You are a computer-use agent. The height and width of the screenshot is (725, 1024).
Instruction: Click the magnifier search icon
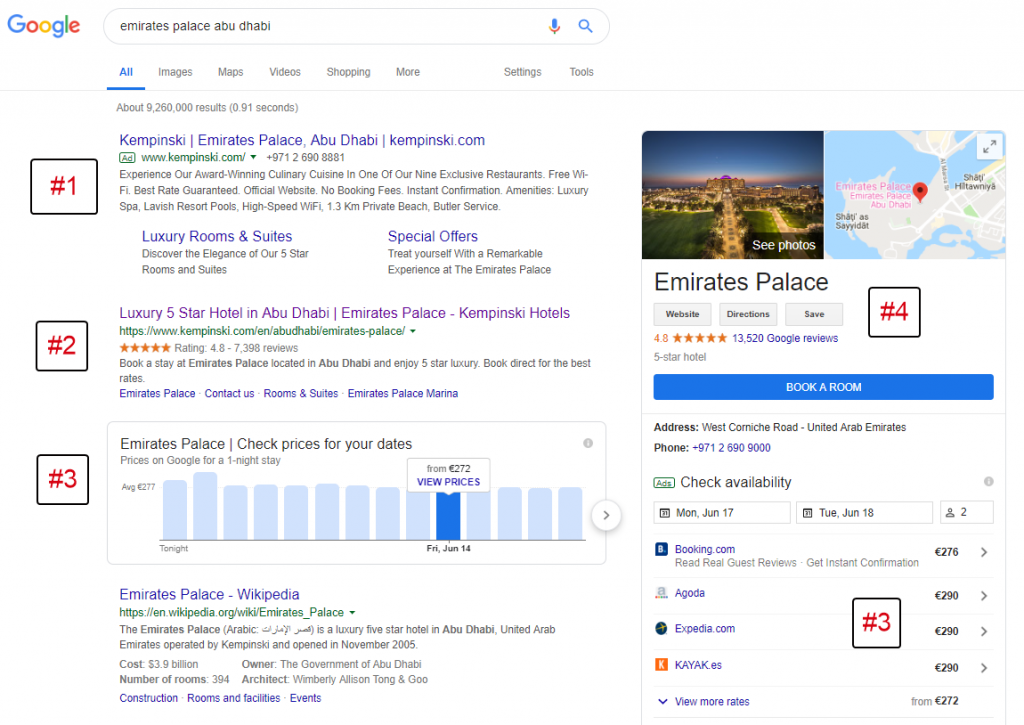(585, 26)
